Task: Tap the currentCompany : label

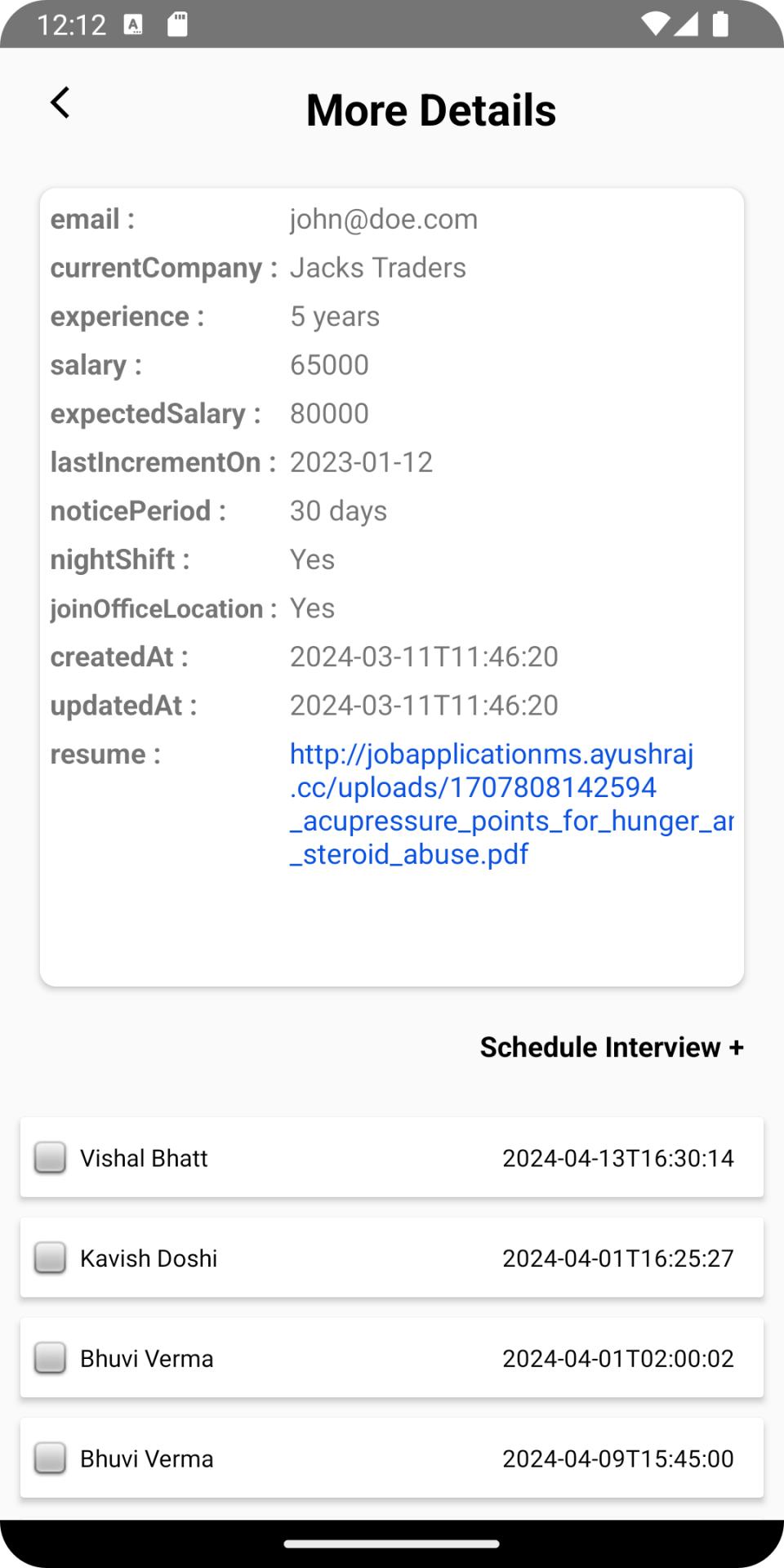Action: pyautogui.click(x=164, y=268)
